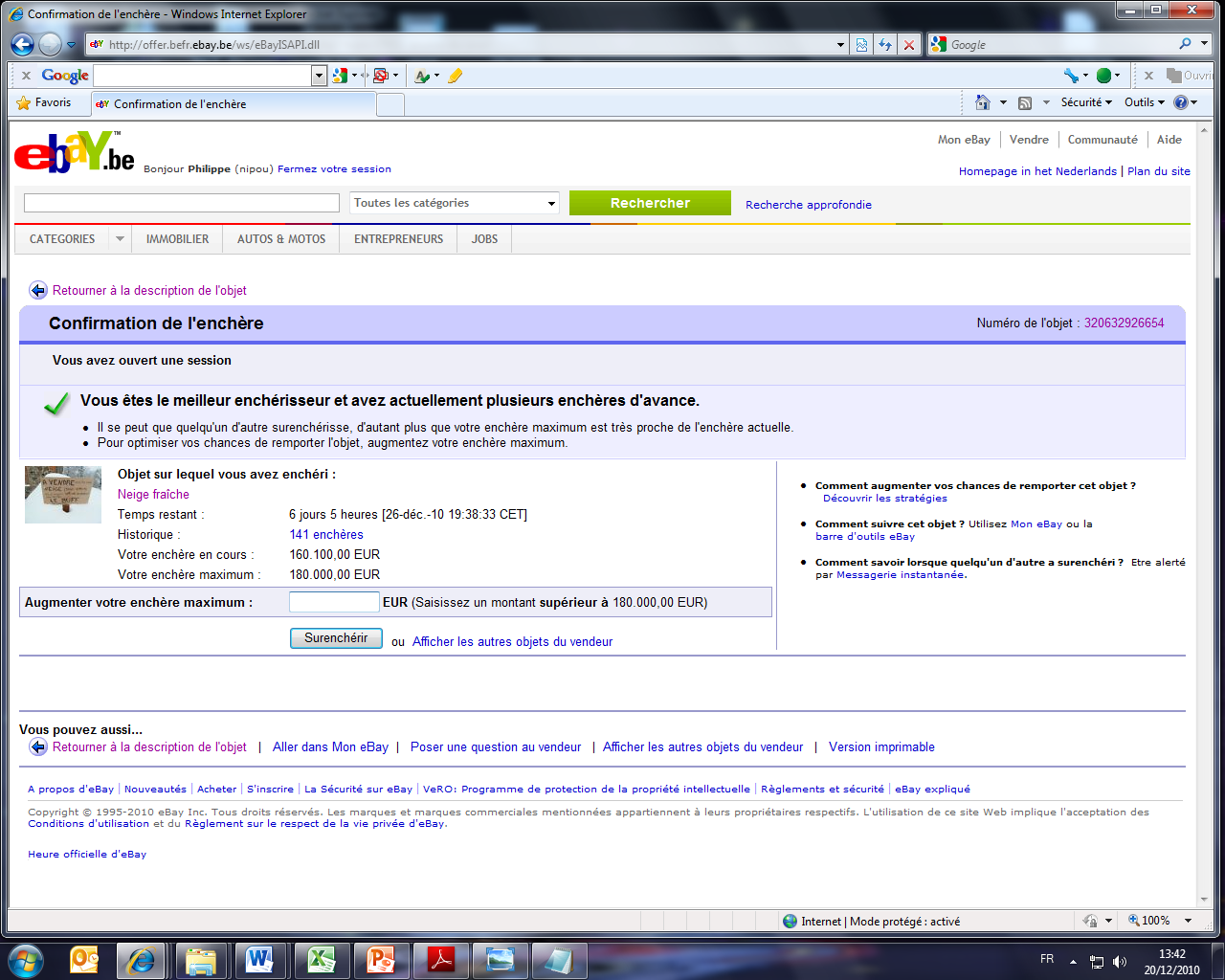
Task: Click the Neige fraîche item thumbnail
Action: pyautogui.click(x=63, y=495)
